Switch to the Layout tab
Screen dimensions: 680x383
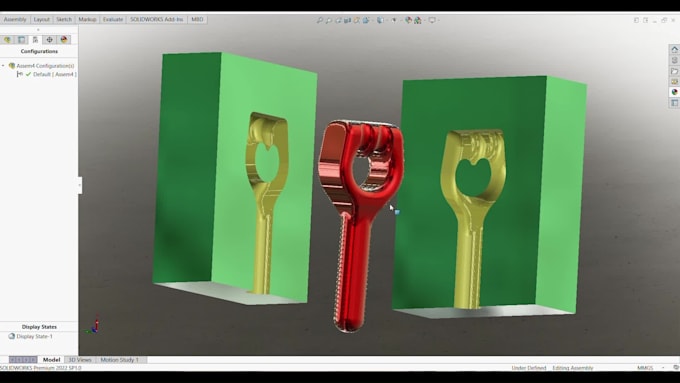tap(42, 20)
